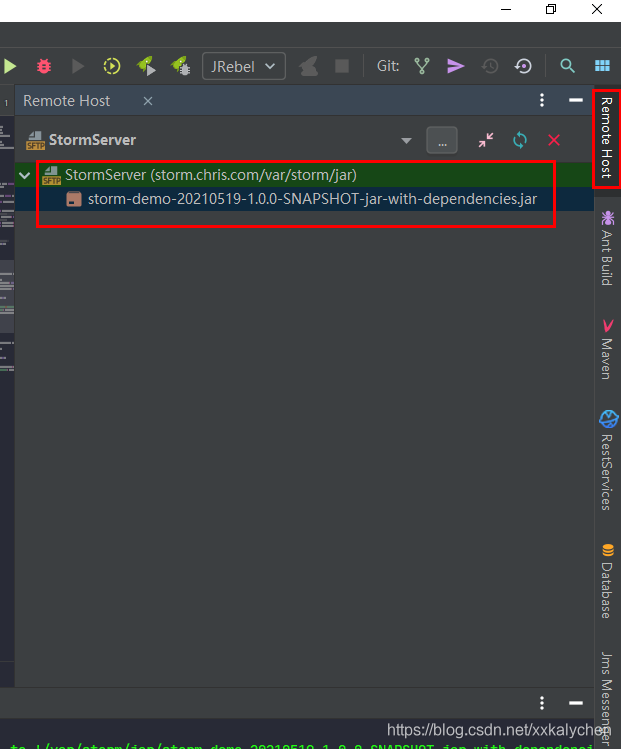The width and height of the screenshot is (621, 749).
Task: Open the Database side tool window
Action: coord(607,581)
